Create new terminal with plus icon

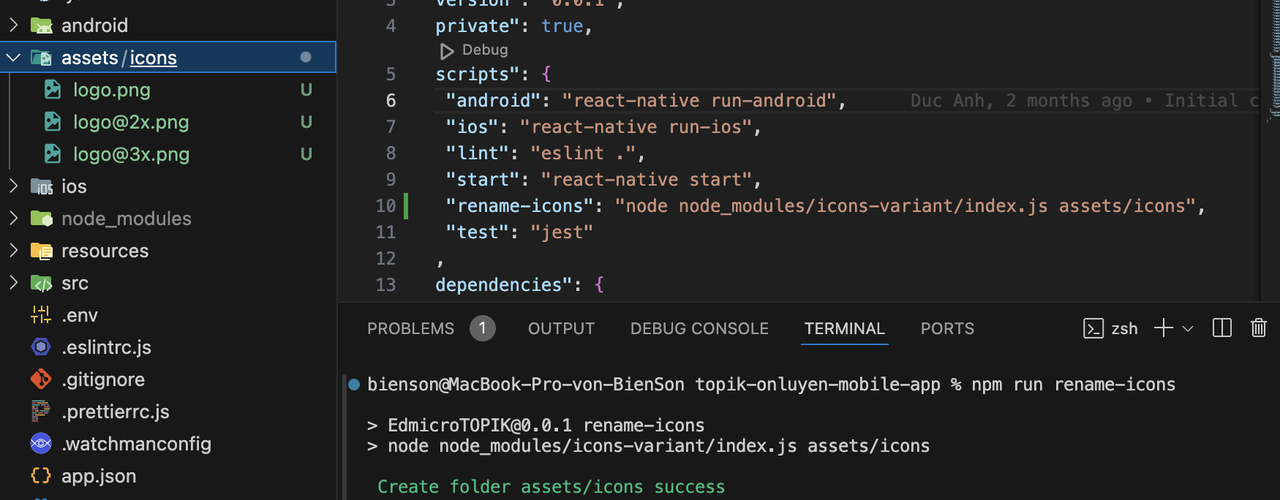click(1163, 328)
